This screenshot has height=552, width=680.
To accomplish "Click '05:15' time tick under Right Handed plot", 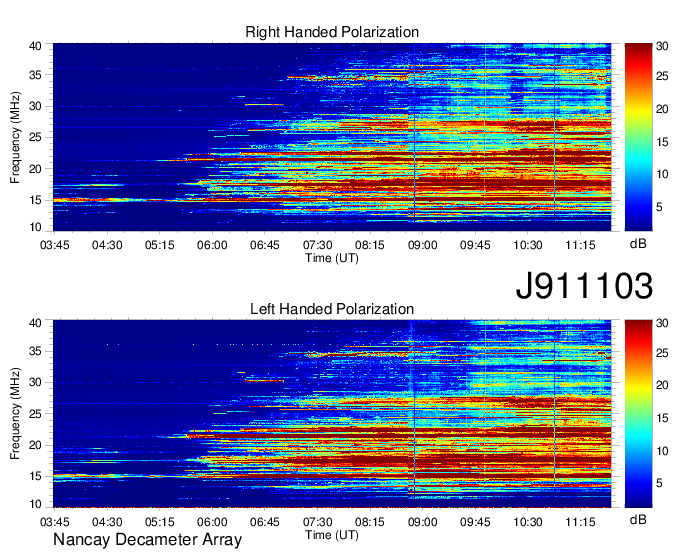I will point(160,245).
